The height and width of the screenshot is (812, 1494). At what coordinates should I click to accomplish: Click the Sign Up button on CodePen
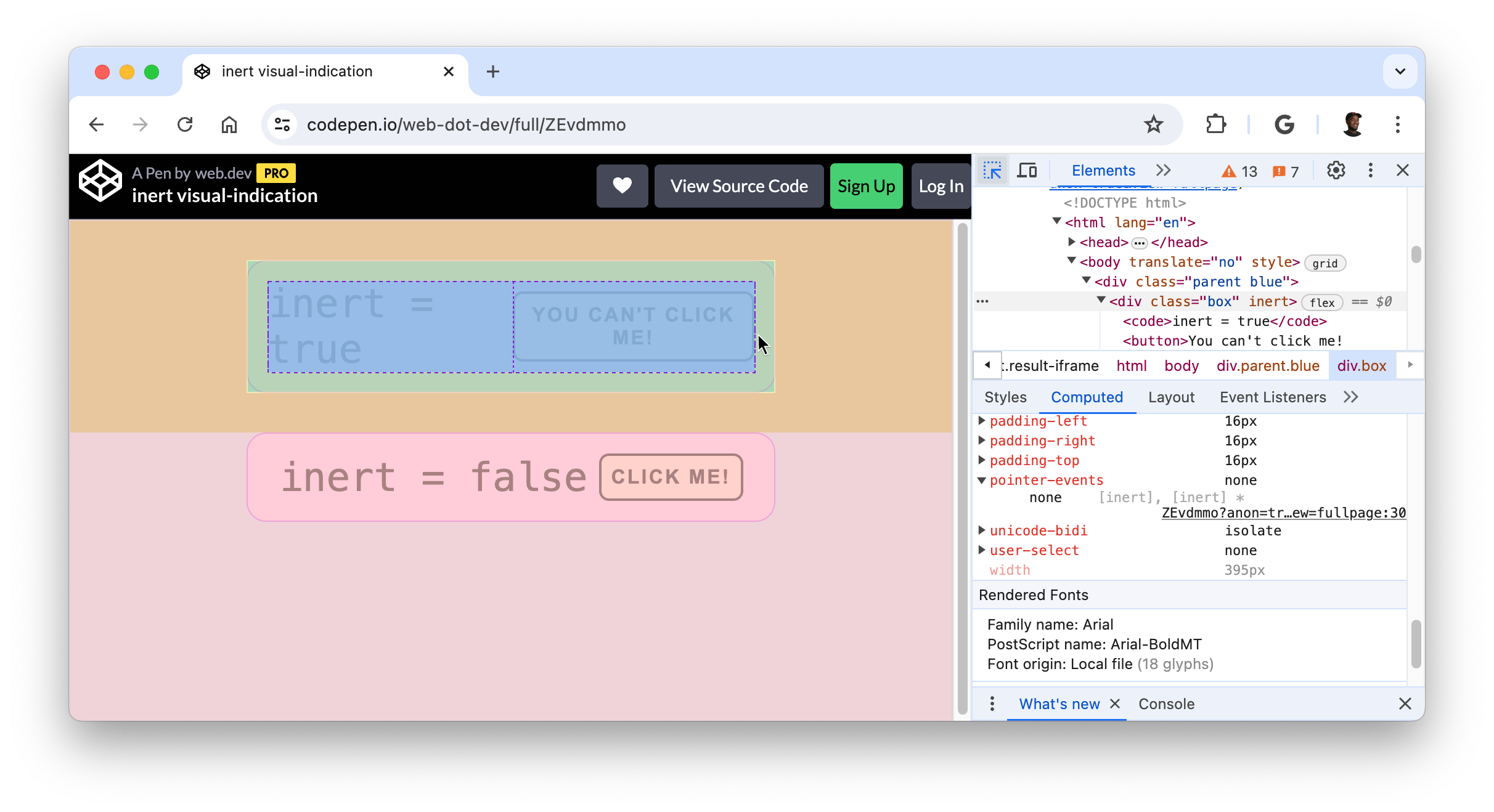(866, 185)
